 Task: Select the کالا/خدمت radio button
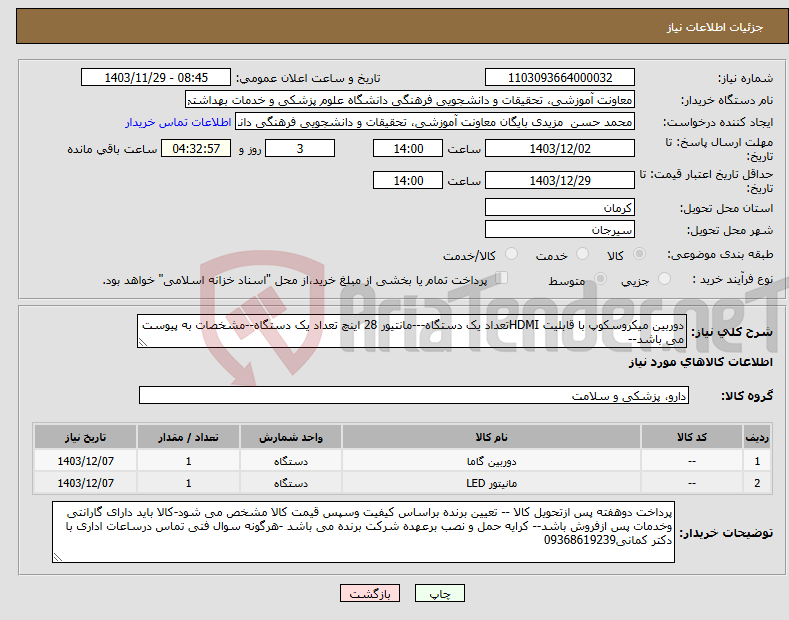coord(511,254)
